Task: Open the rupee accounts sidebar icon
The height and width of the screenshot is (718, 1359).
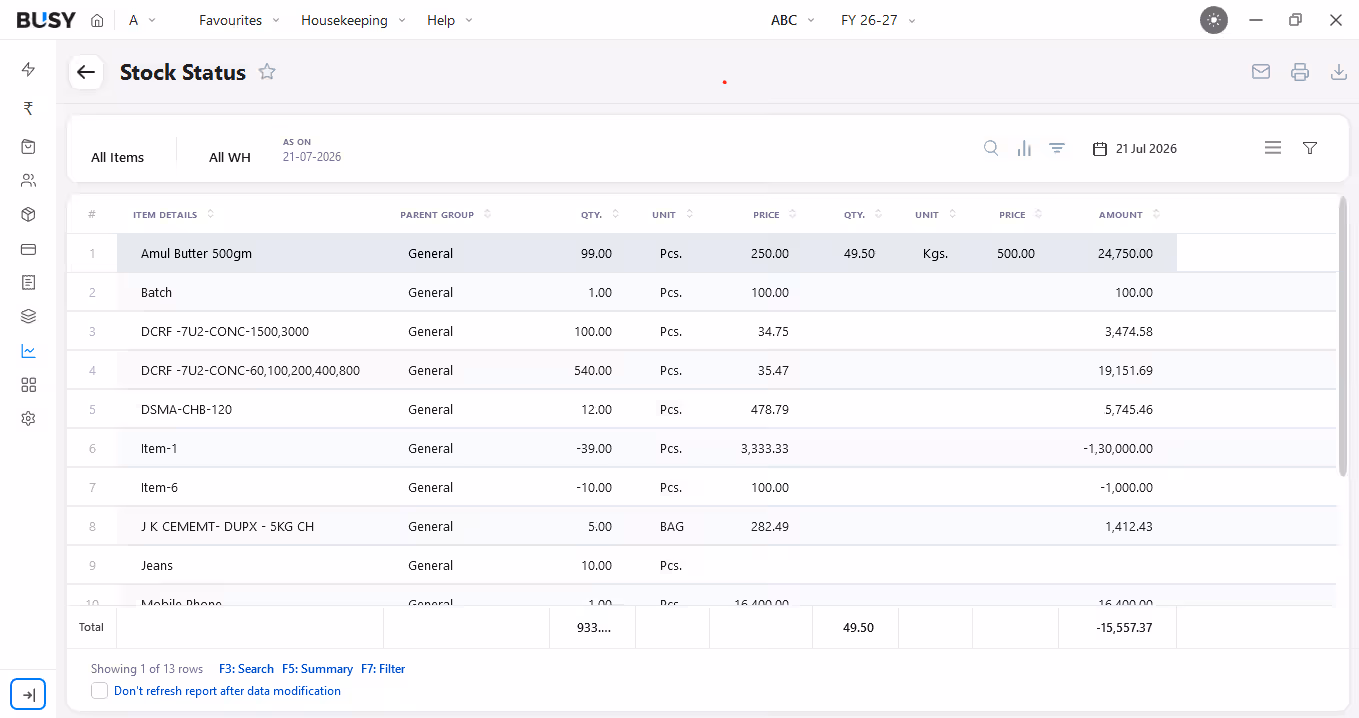Action: click(x=28, y=109)
